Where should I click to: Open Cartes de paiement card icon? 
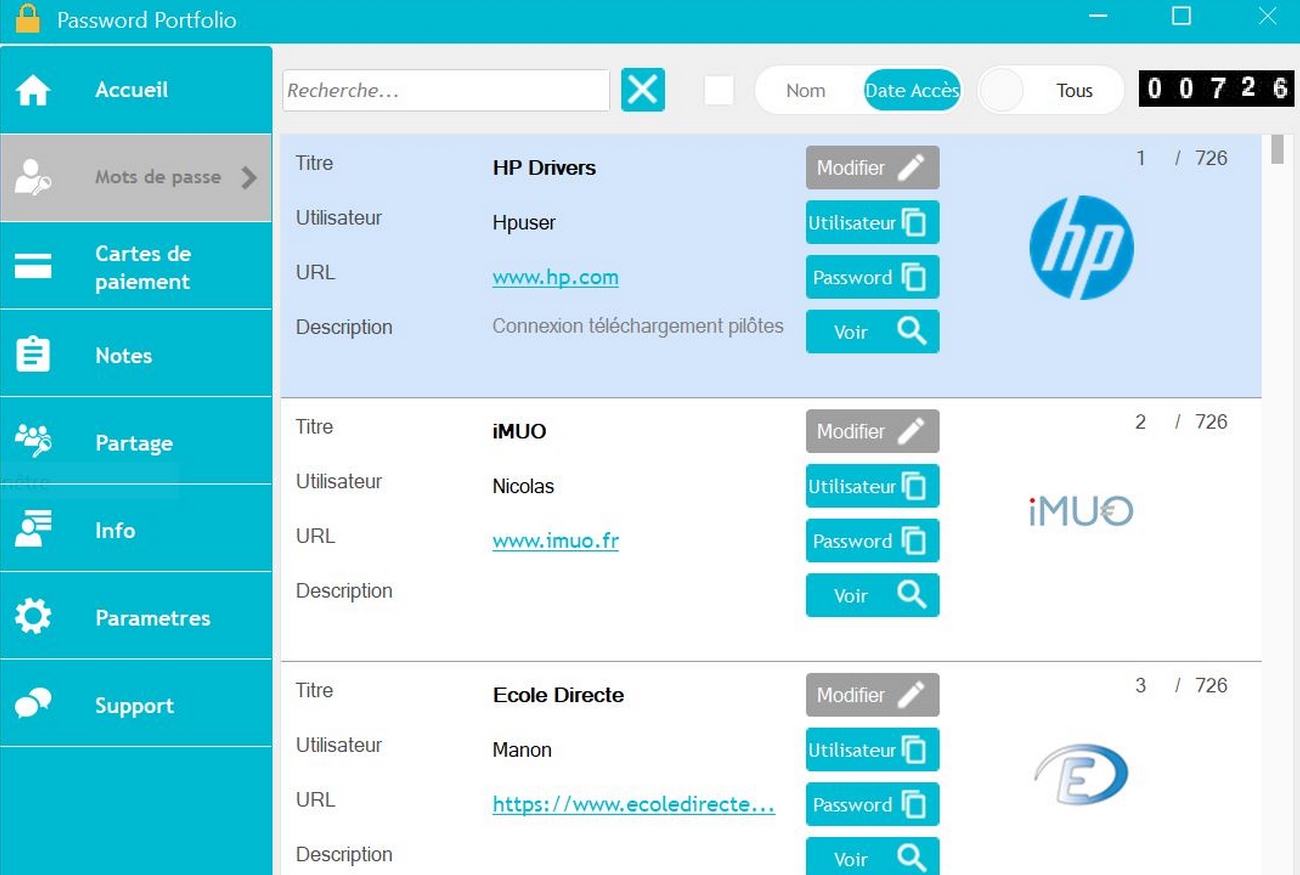[33, 267]
